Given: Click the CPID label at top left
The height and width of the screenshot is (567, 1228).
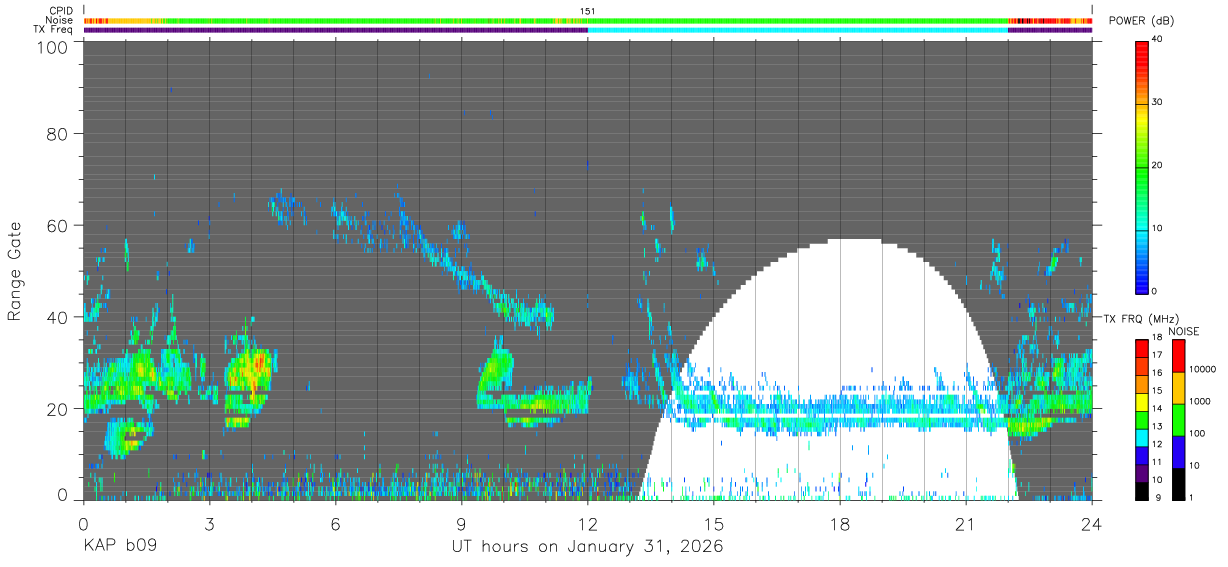Looking at the screenshot, I should (x=60, y=11).
